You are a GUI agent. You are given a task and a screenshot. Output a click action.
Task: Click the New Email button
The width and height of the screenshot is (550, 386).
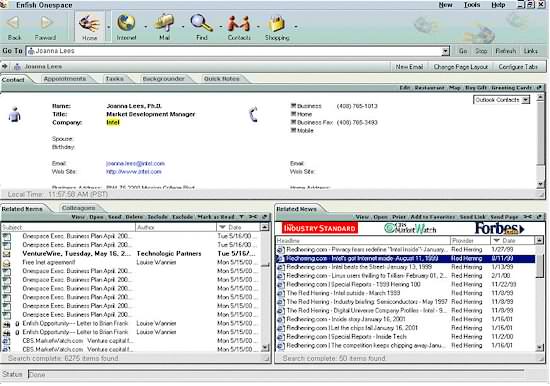tap(409, 67)
